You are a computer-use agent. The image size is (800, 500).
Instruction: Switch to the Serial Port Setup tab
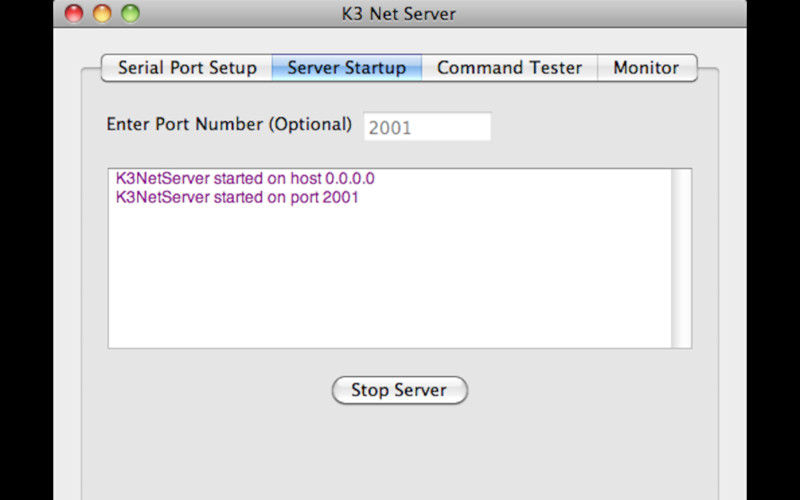tap(187, 68)
